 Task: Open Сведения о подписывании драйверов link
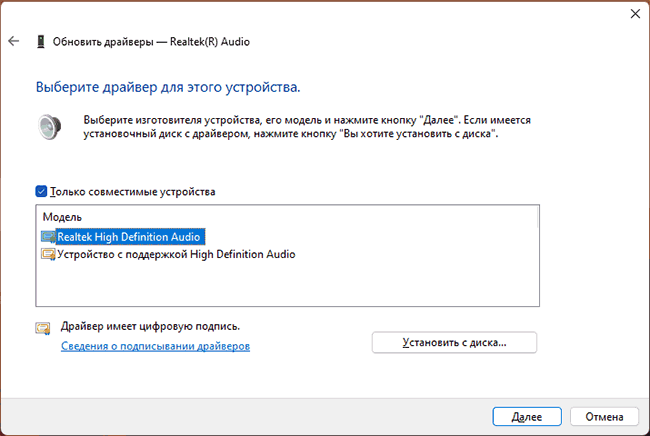tap(155, 346)
